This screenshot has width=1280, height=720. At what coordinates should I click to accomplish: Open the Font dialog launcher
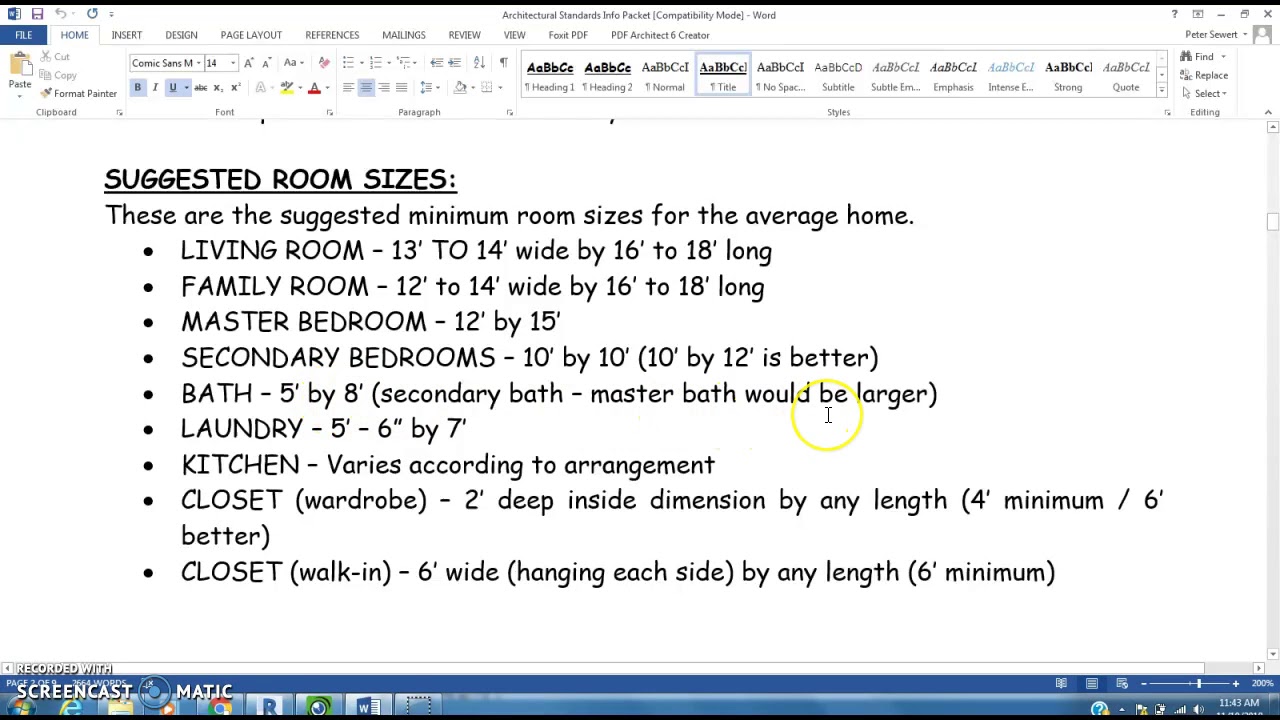point(329,113)
